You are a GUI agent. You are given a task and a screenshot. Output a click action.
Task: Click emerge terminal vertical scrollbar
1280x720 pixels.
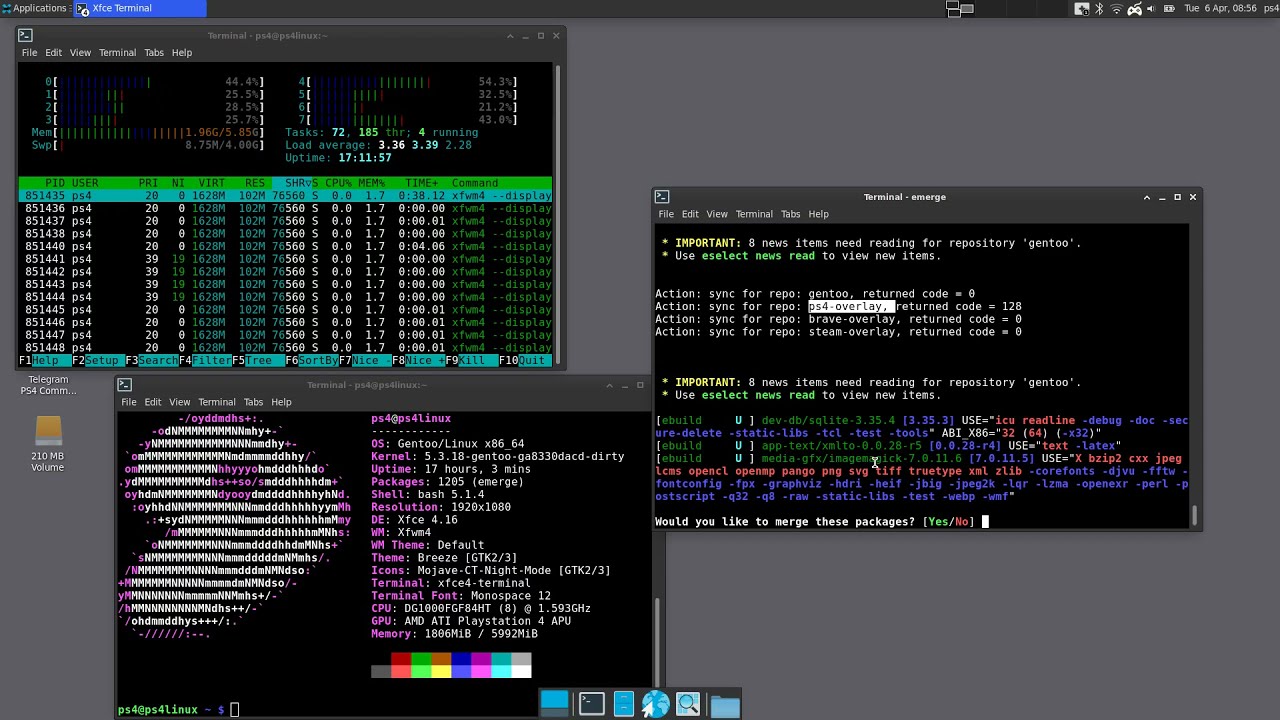[x=1195, y=517]
